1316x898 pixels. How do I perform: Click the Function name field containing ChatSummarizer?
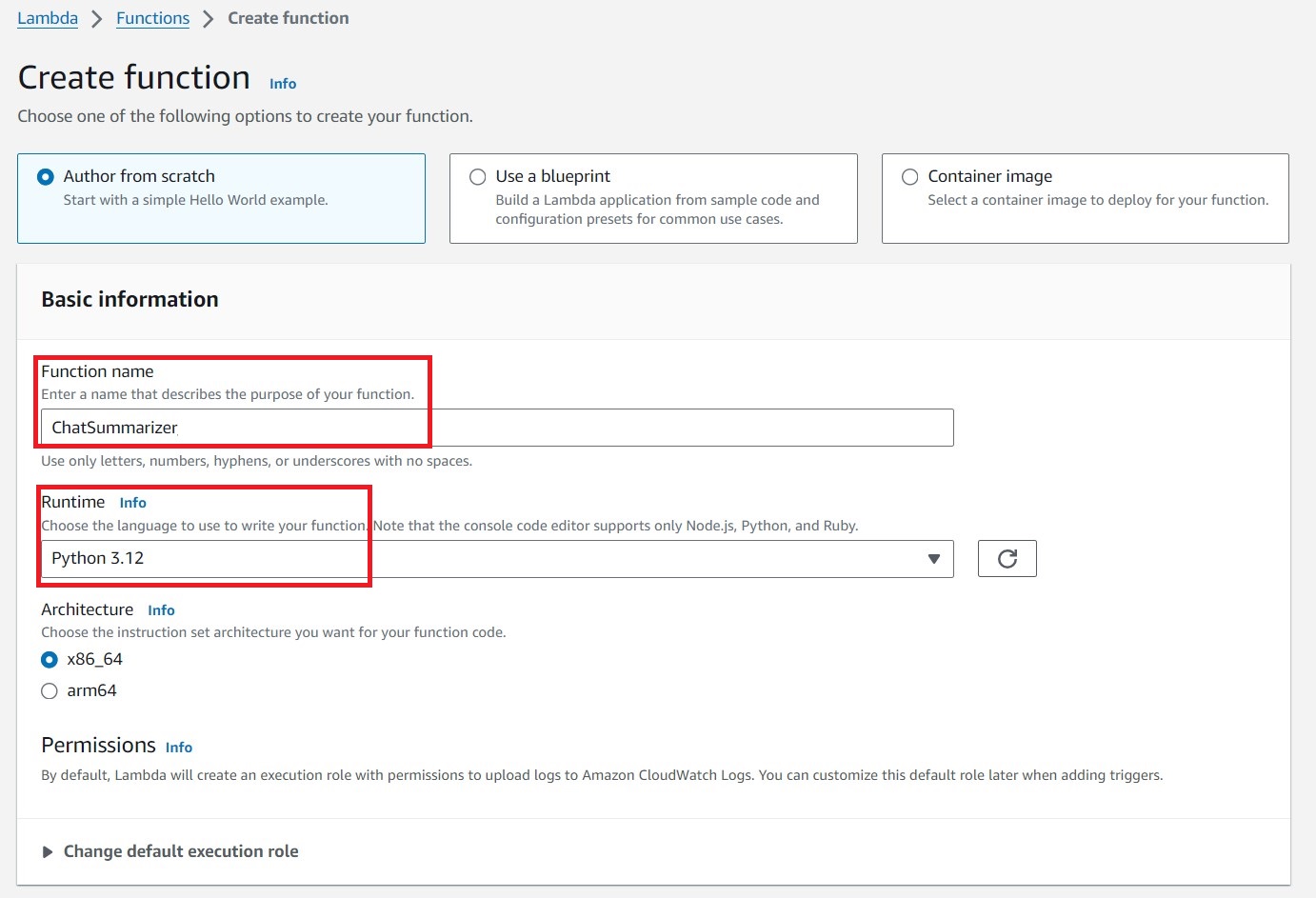(x=497, y=428)
